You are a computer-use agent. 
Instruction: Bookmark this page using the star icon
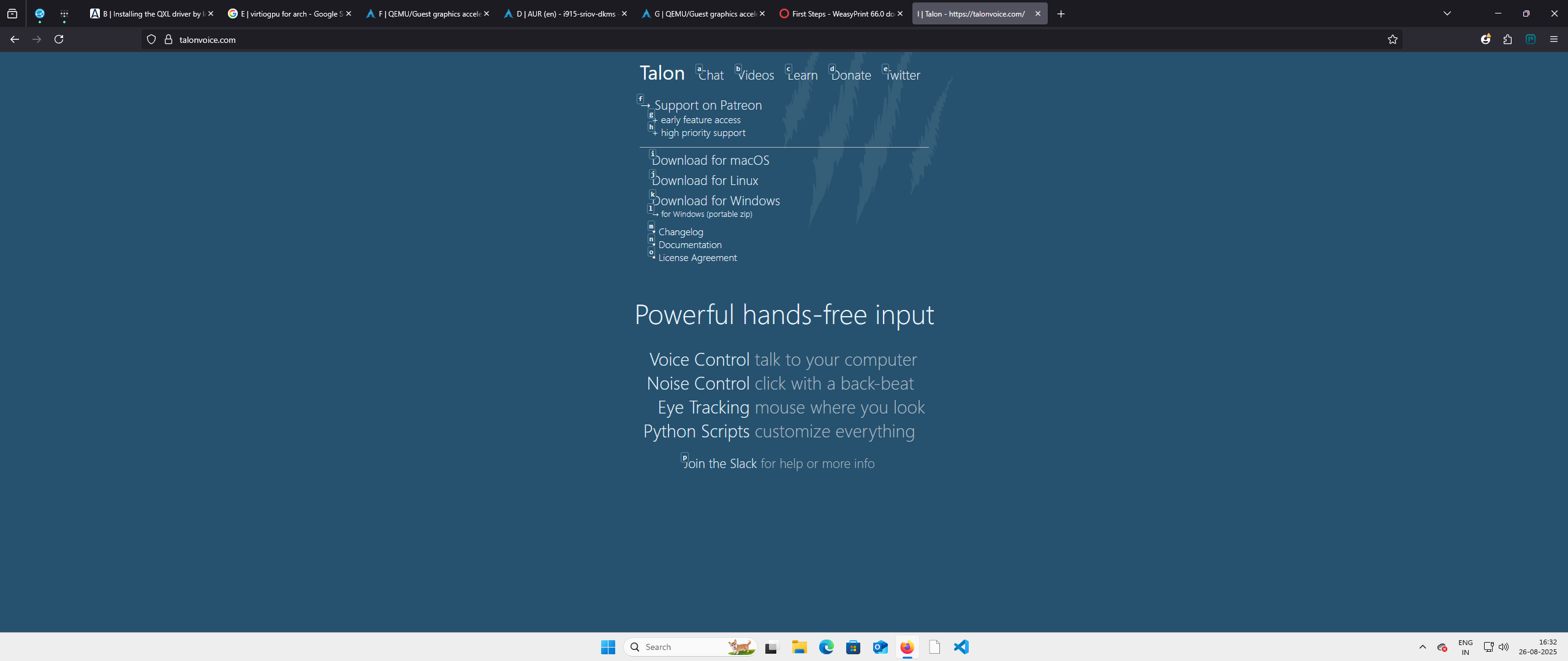click(x=1392, y=39)
